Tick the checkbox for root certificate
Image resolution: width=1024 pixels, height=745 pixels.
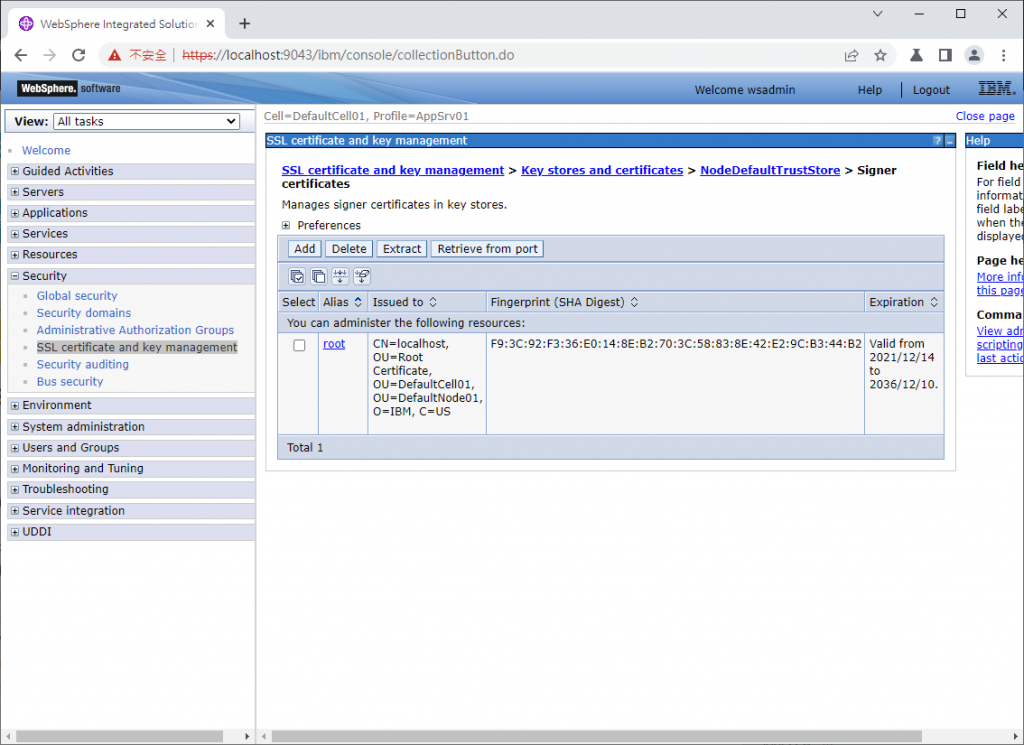coord(299,345)
